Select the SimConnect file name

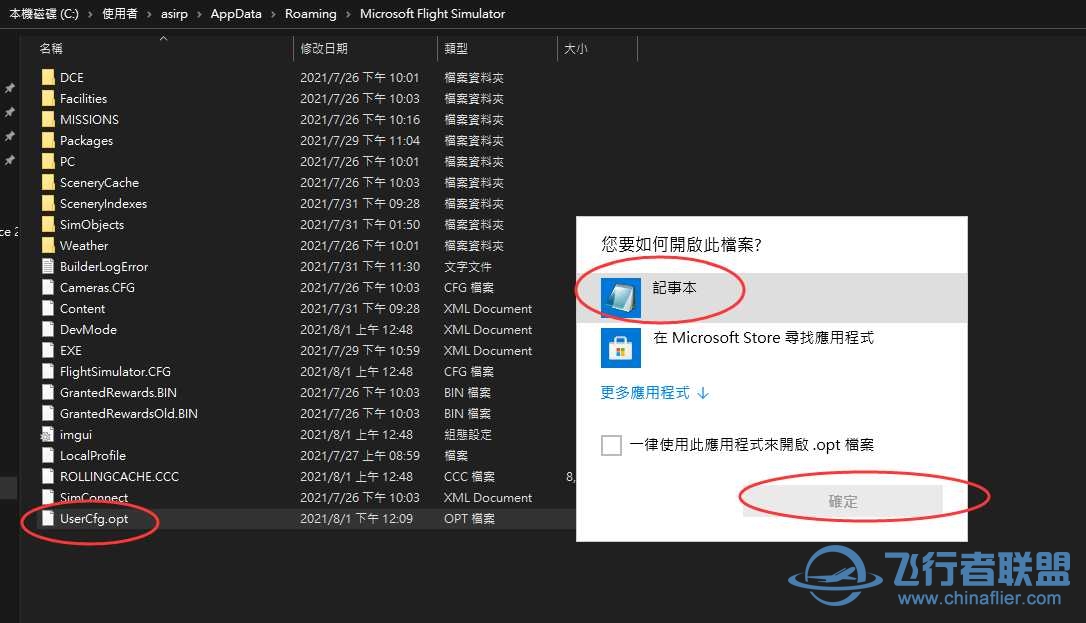(x=94, y=498)
